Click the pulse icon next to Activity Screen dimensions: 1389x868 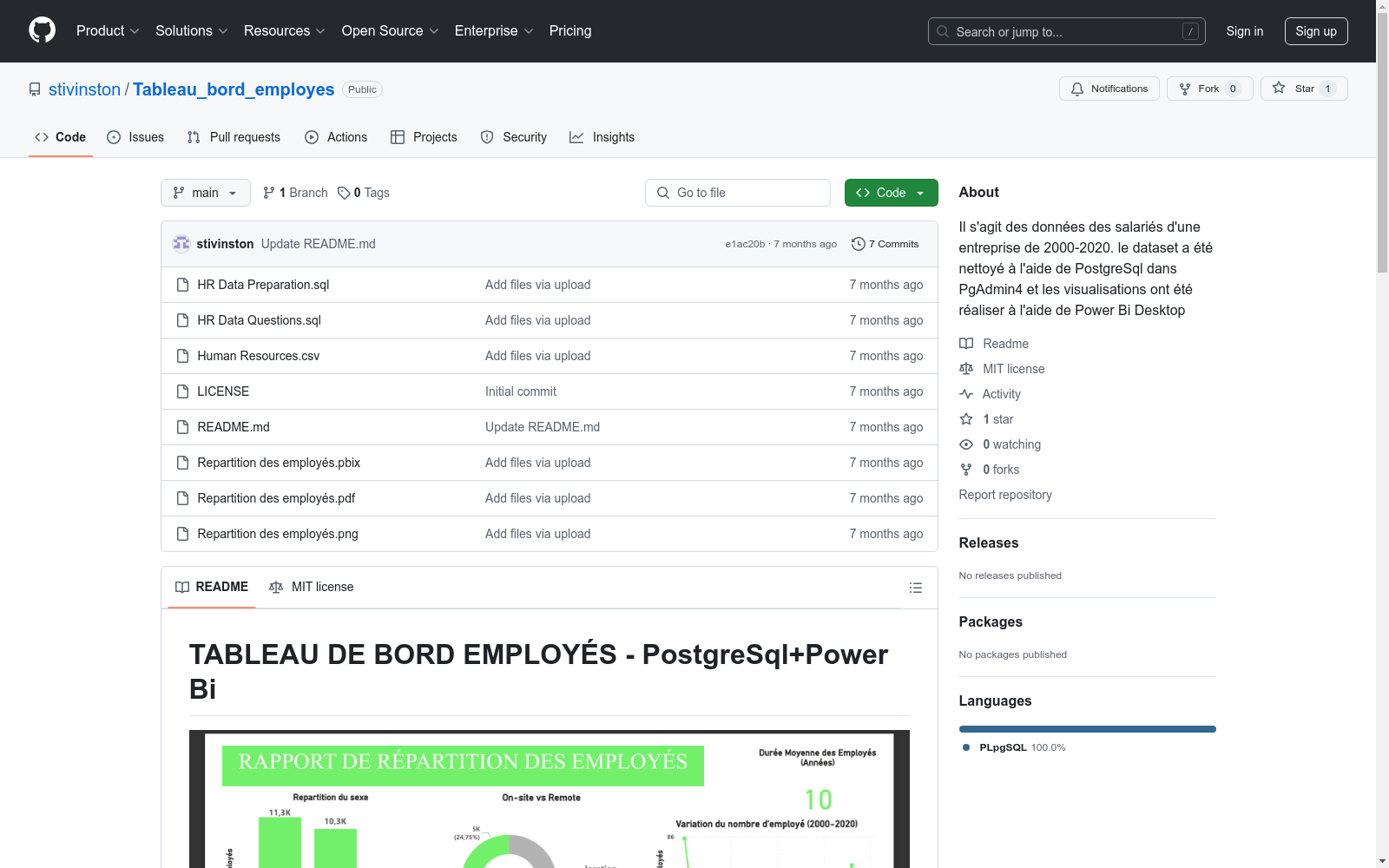click(x=966, y=394)
